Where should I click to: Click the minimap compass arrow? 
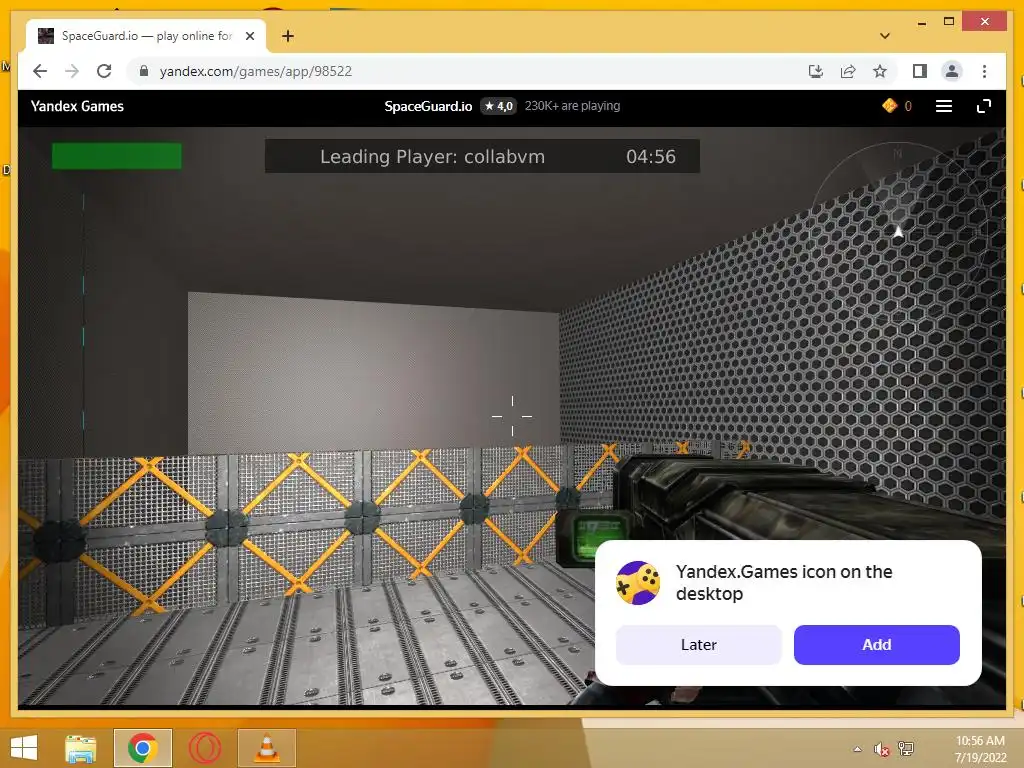pyautogui.click(x=899, y=231)
